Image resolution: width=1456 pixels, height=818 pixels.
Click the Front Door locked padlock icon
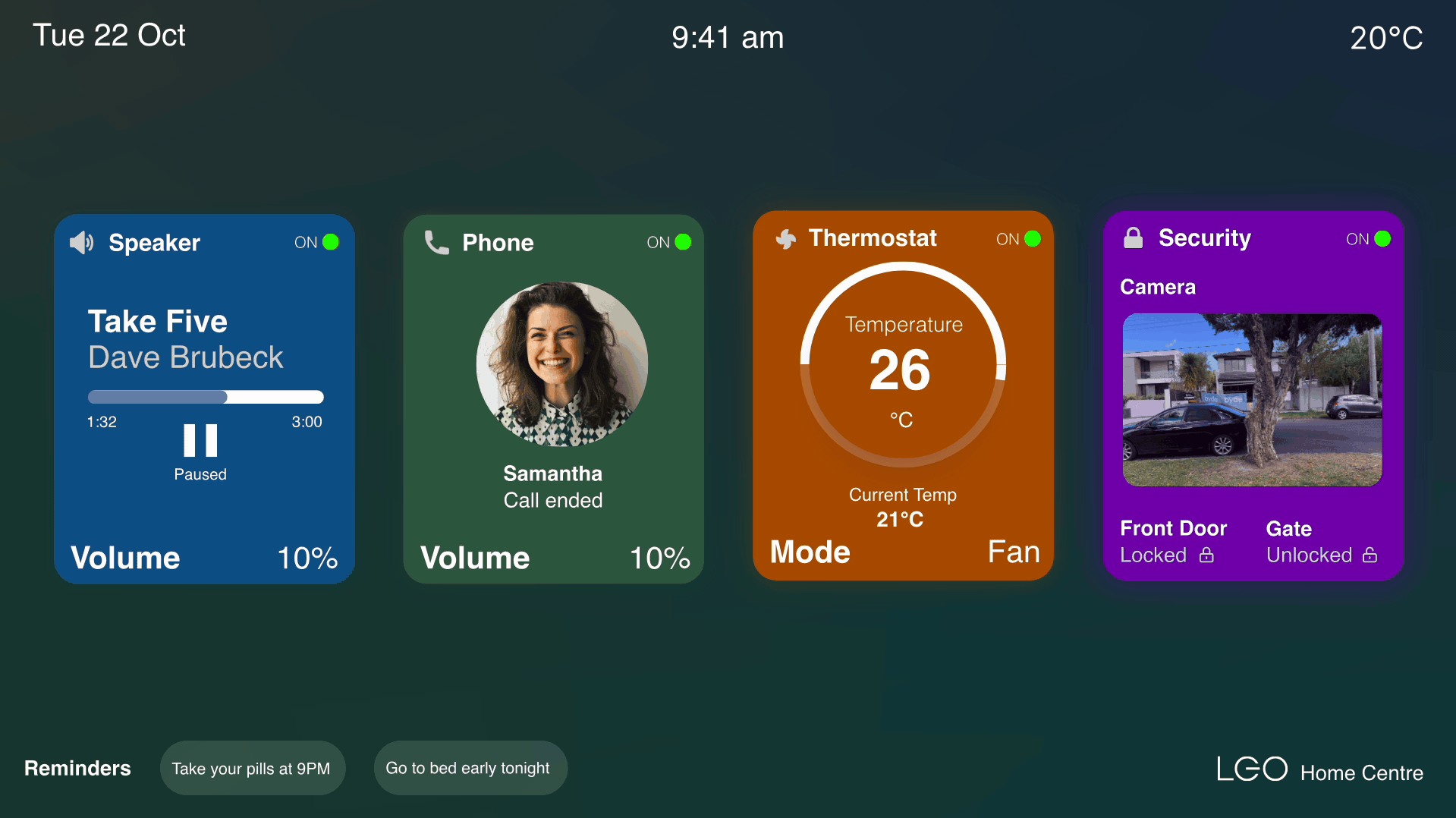pos(1206,555)
